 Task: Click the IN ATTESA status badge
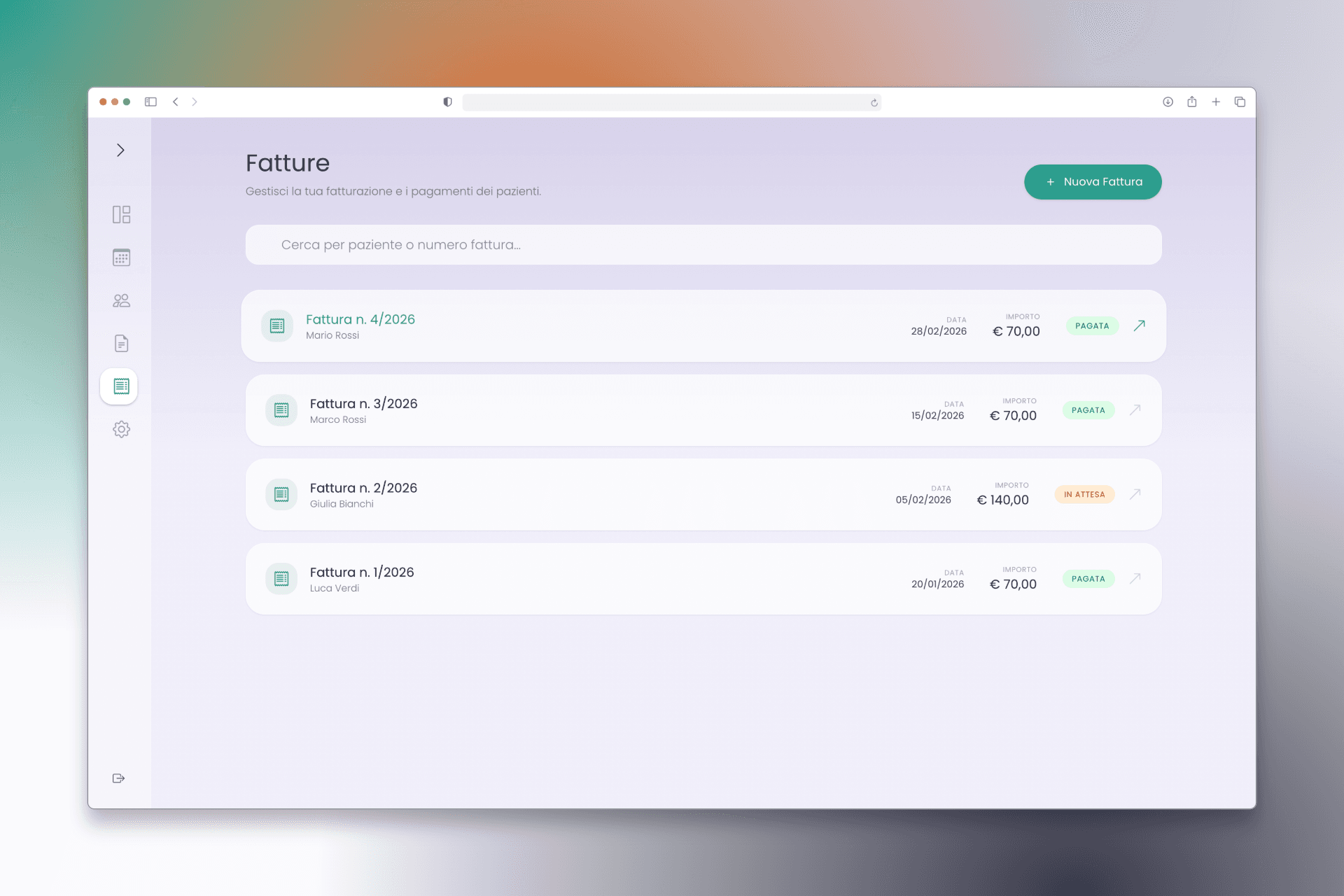pyautogui.click(x=1084, y=494)
